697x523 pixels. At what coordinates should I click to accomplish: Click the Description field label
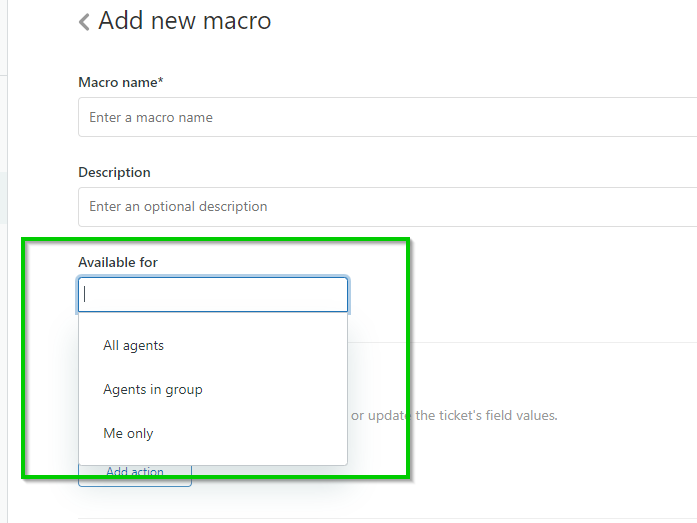(x=115, y=172)
